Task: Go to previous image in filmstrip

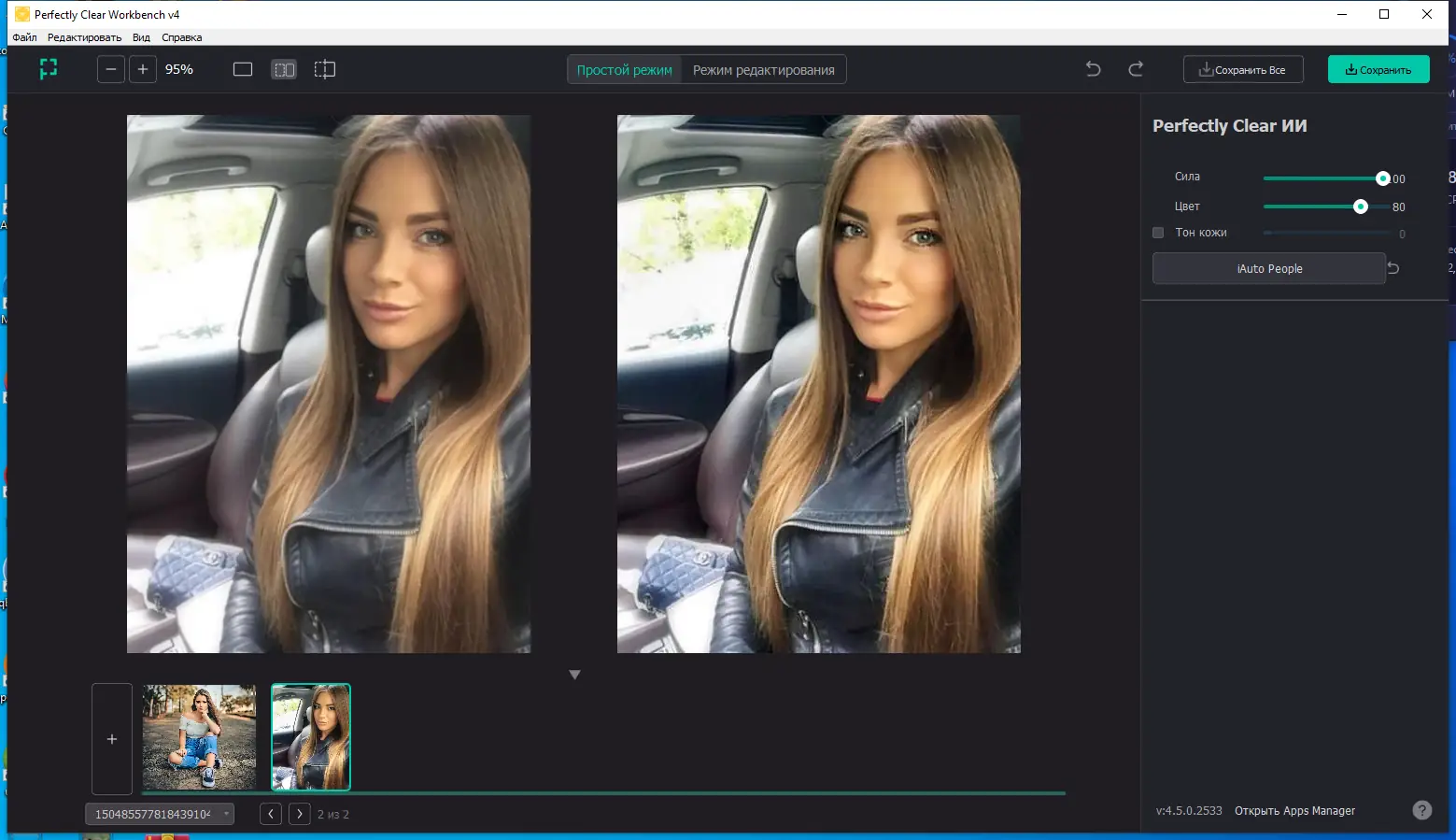Action: click(271, 814)
